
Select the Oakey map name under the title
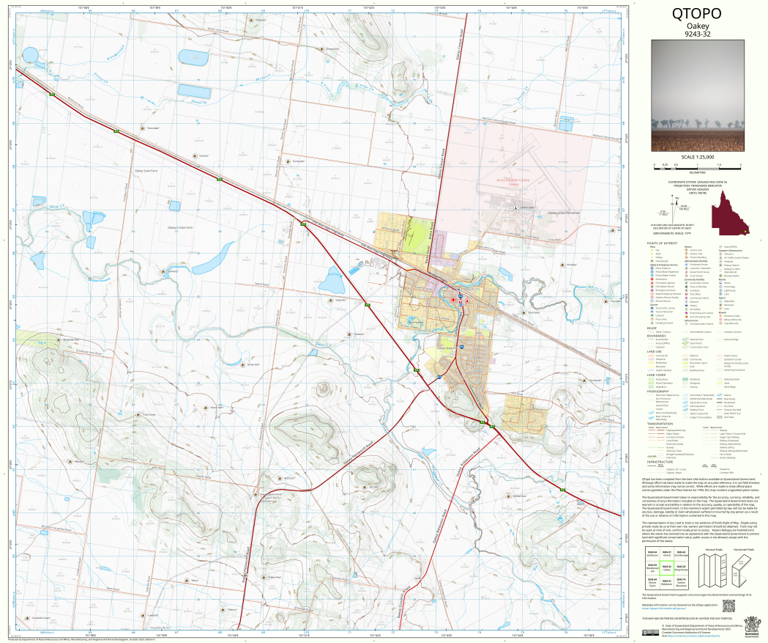[x=697, y=26]
